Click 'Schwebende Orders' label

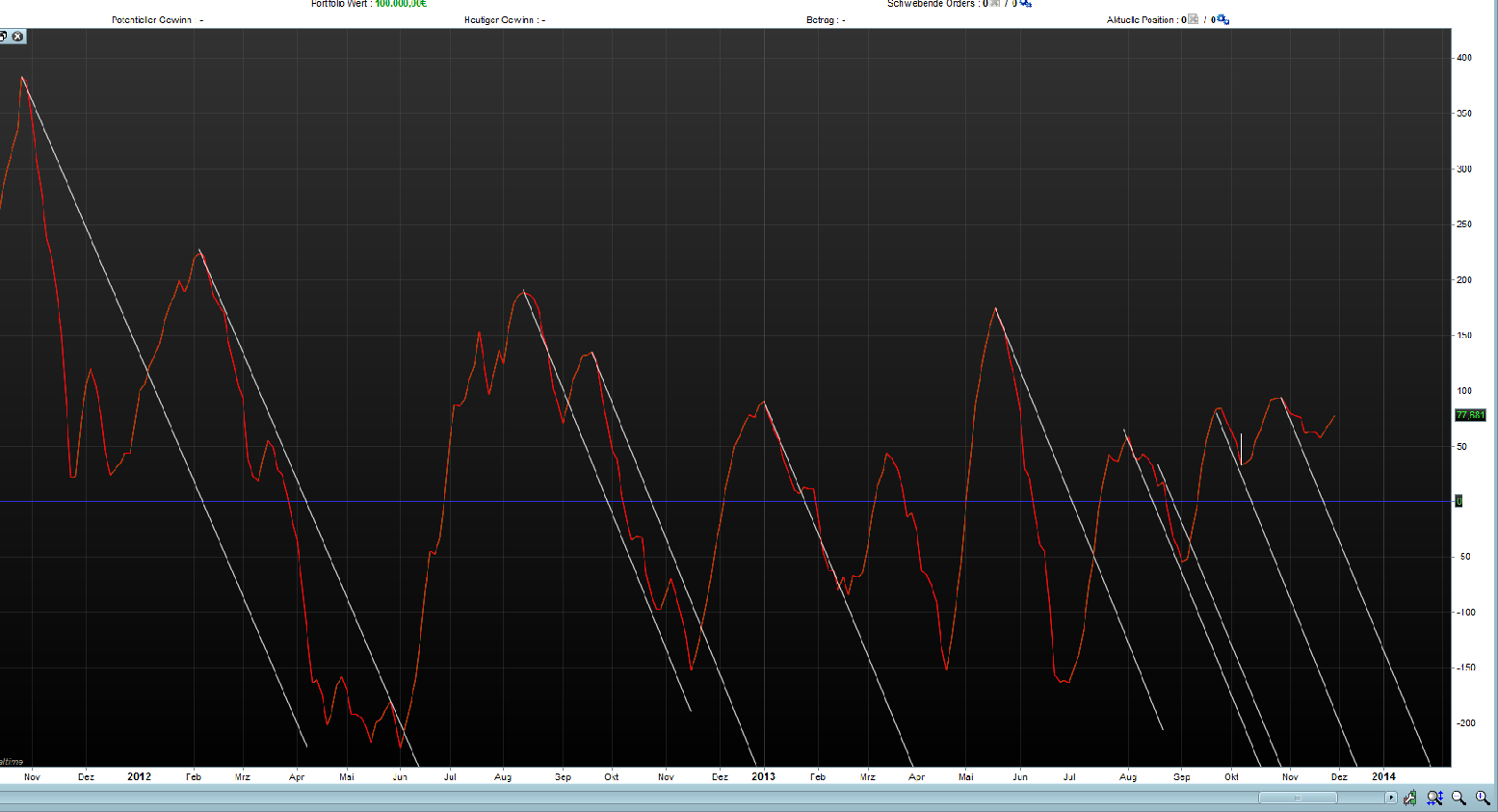tap(931, 4)
